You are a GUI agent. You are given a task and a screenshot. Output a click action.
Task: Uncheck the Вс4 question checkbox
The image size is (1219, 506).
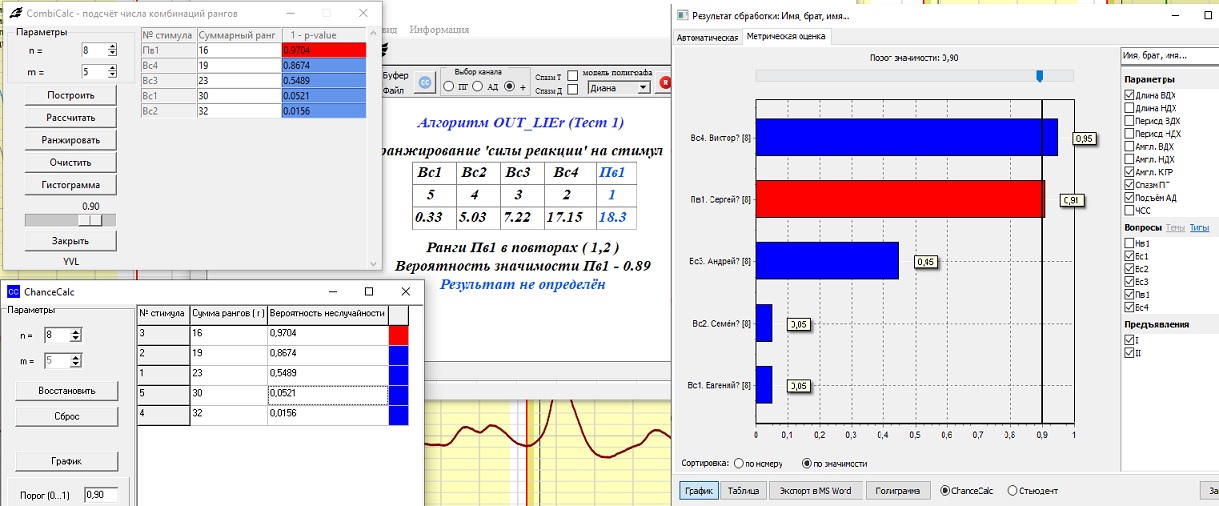(x=1130, y=308)
